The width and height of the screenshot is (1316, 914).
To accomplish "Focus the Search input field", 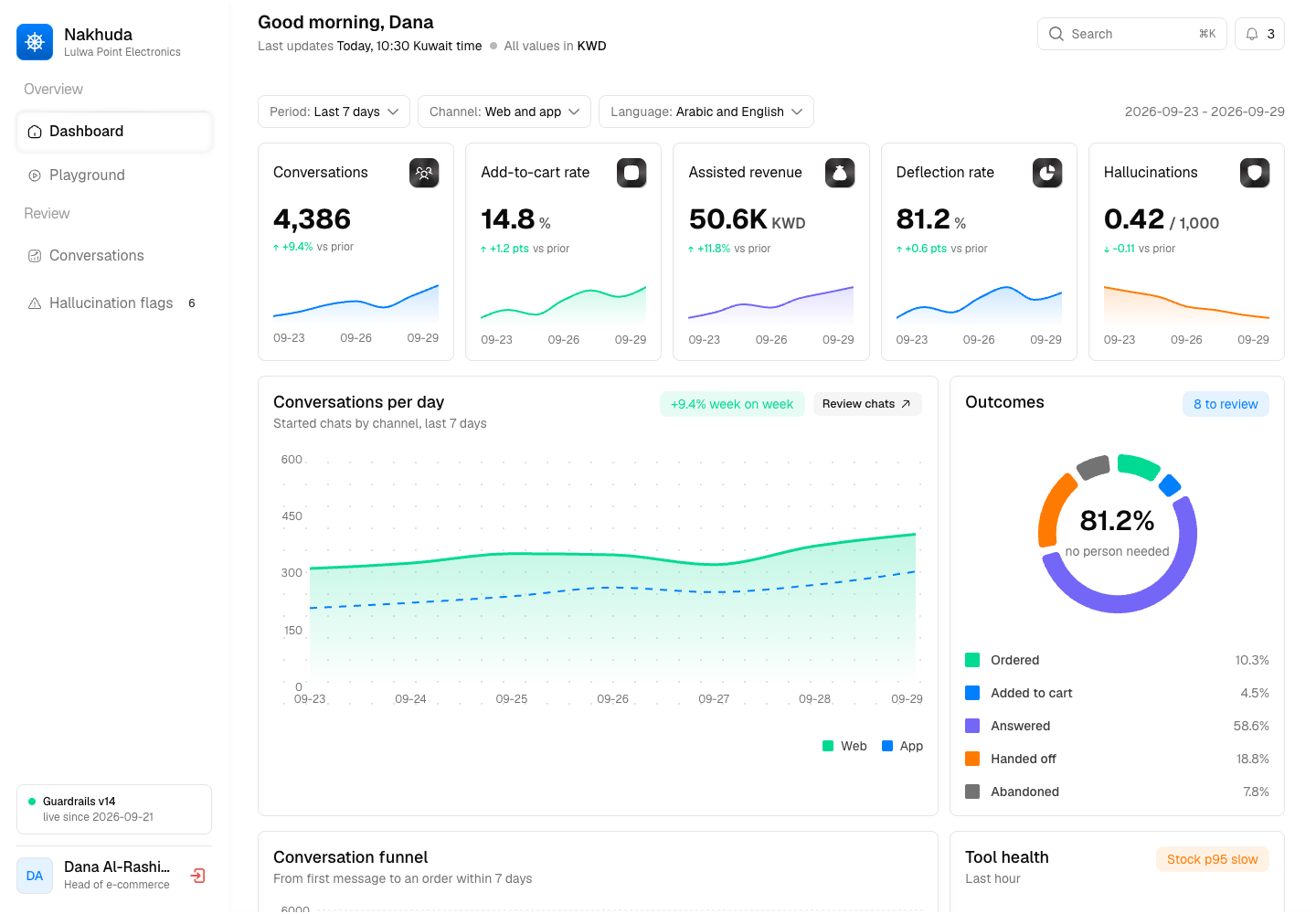I will point(1132,34).
